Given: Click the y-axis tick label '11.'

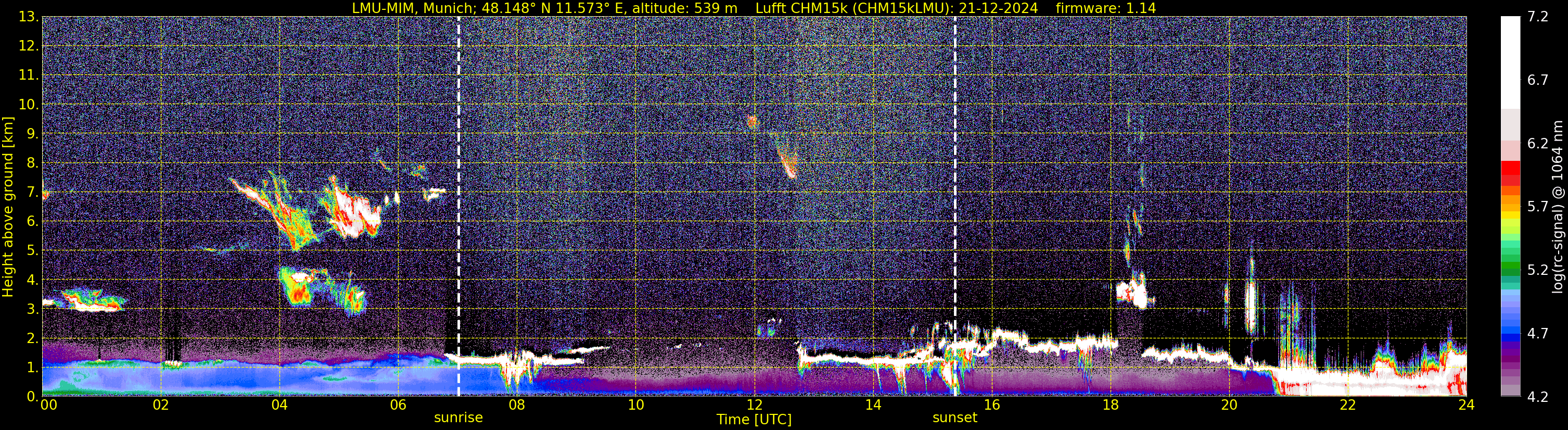Looking at the screenshot, I should pos(29,75).
